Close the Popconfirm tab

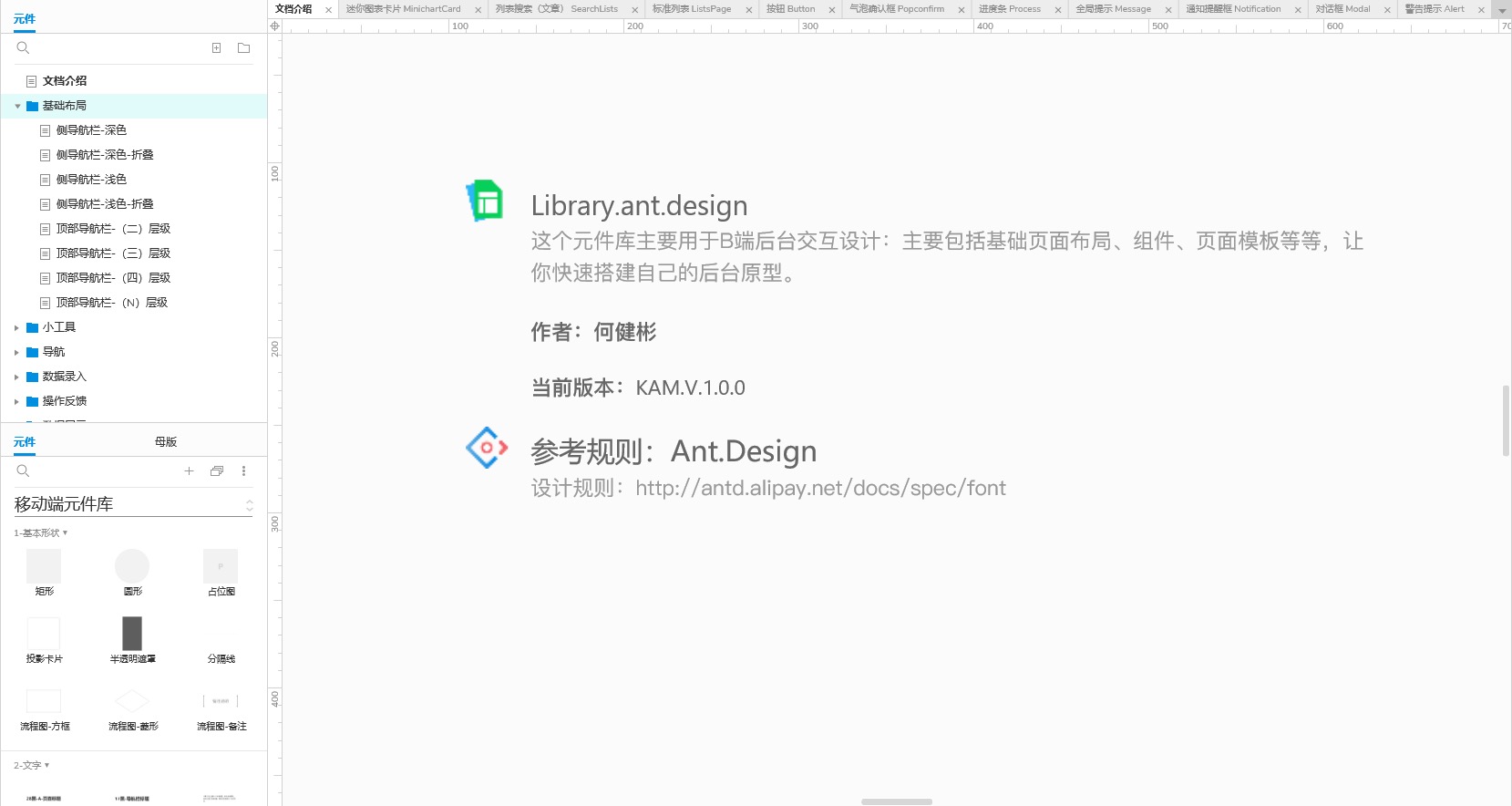pyautogui.click(x=961, y=10)
